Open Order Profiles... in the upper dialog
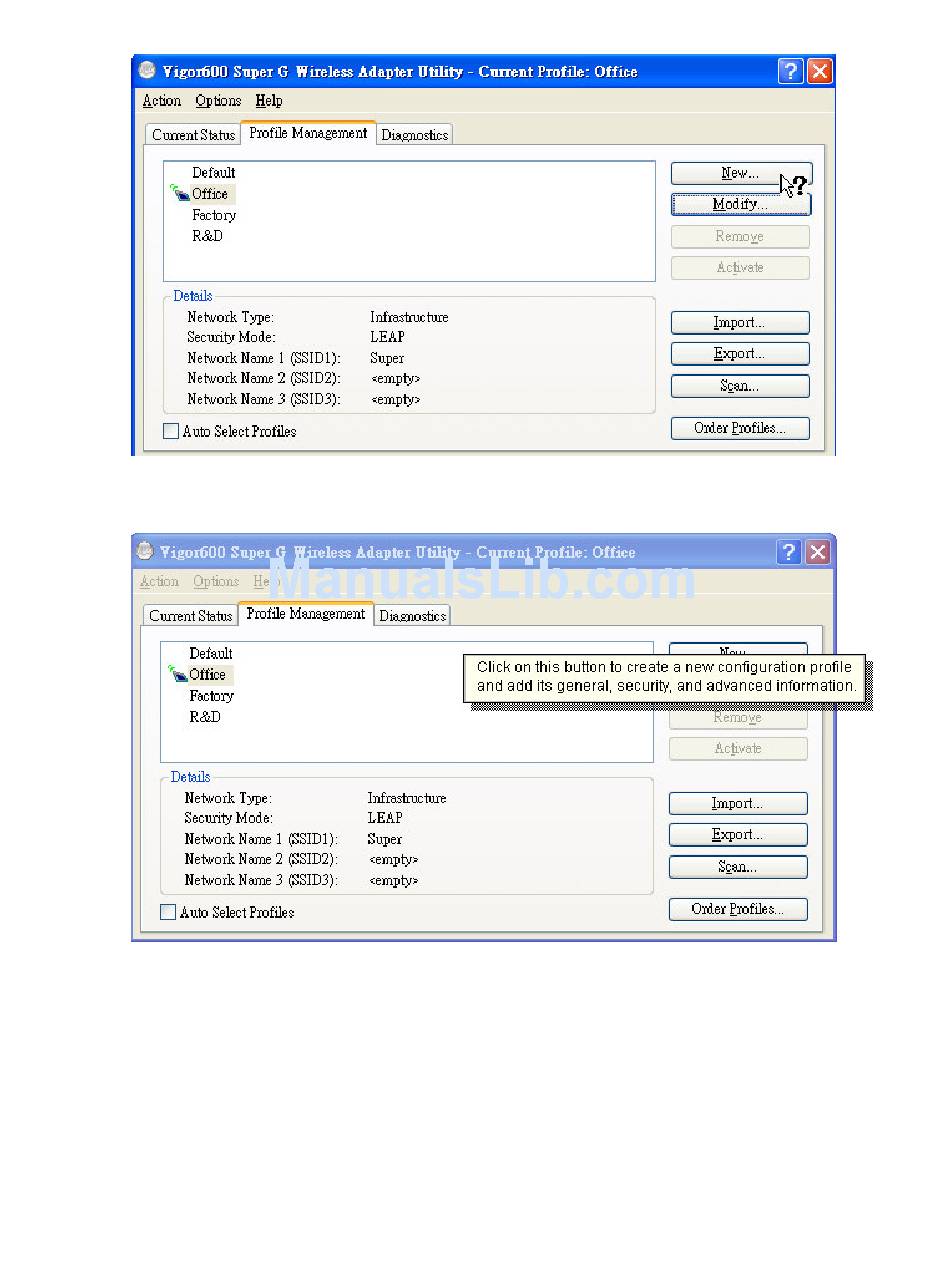This screenshot has height=1267, width=950. coord(740,428)
